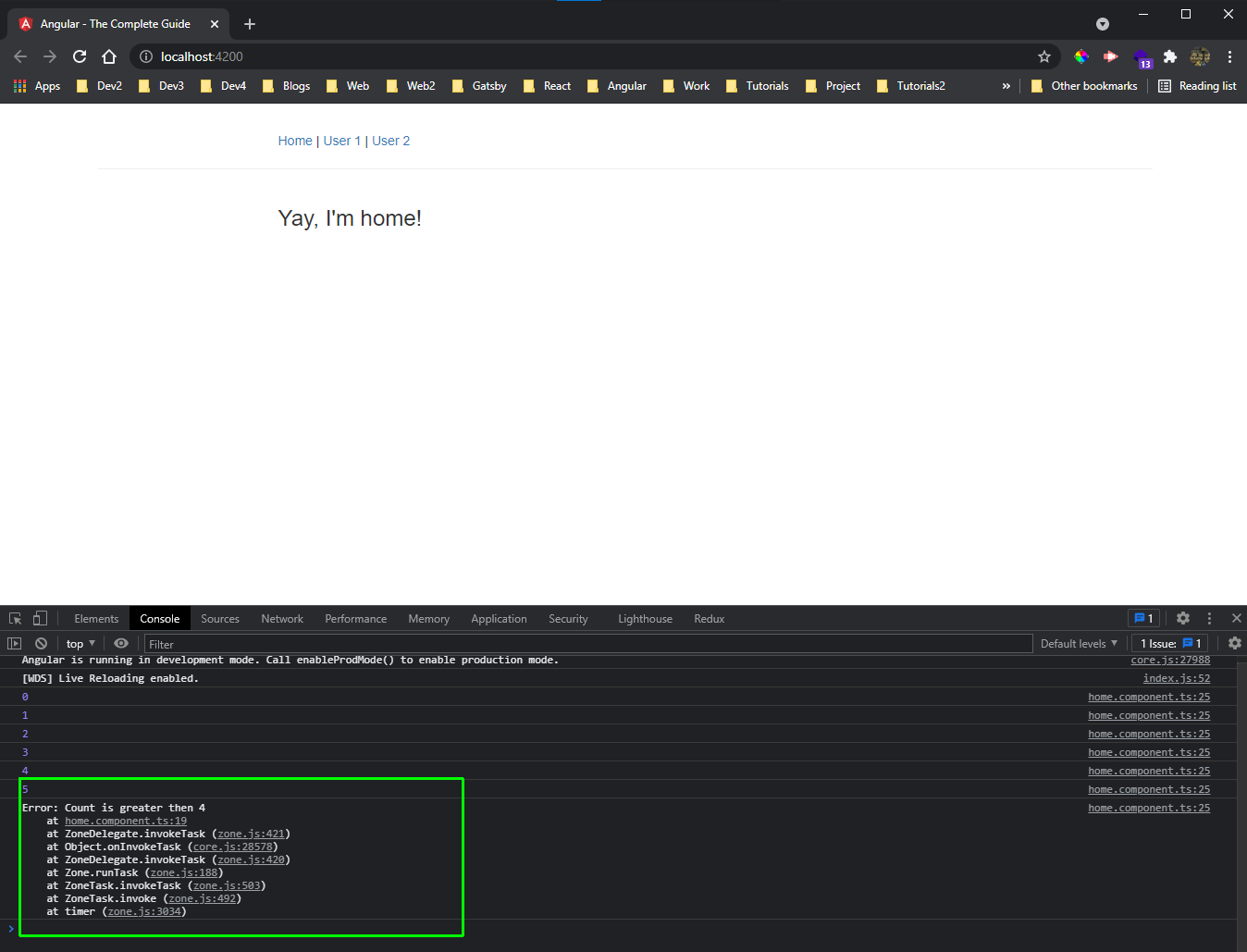1247x952 pixels.
Task: Open zone.js:421 stack trace link
Action: pyautogui.click(x=252, y=834)
